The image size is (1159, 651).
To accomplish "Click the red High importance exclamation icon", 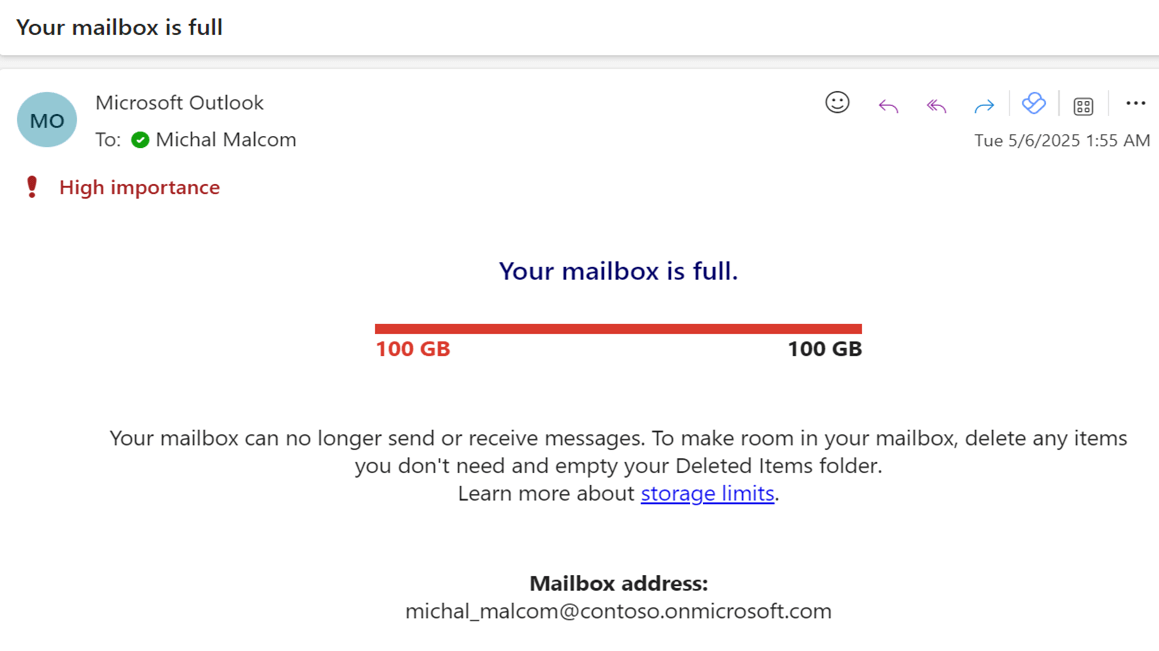I will click(x=32, y=187).
